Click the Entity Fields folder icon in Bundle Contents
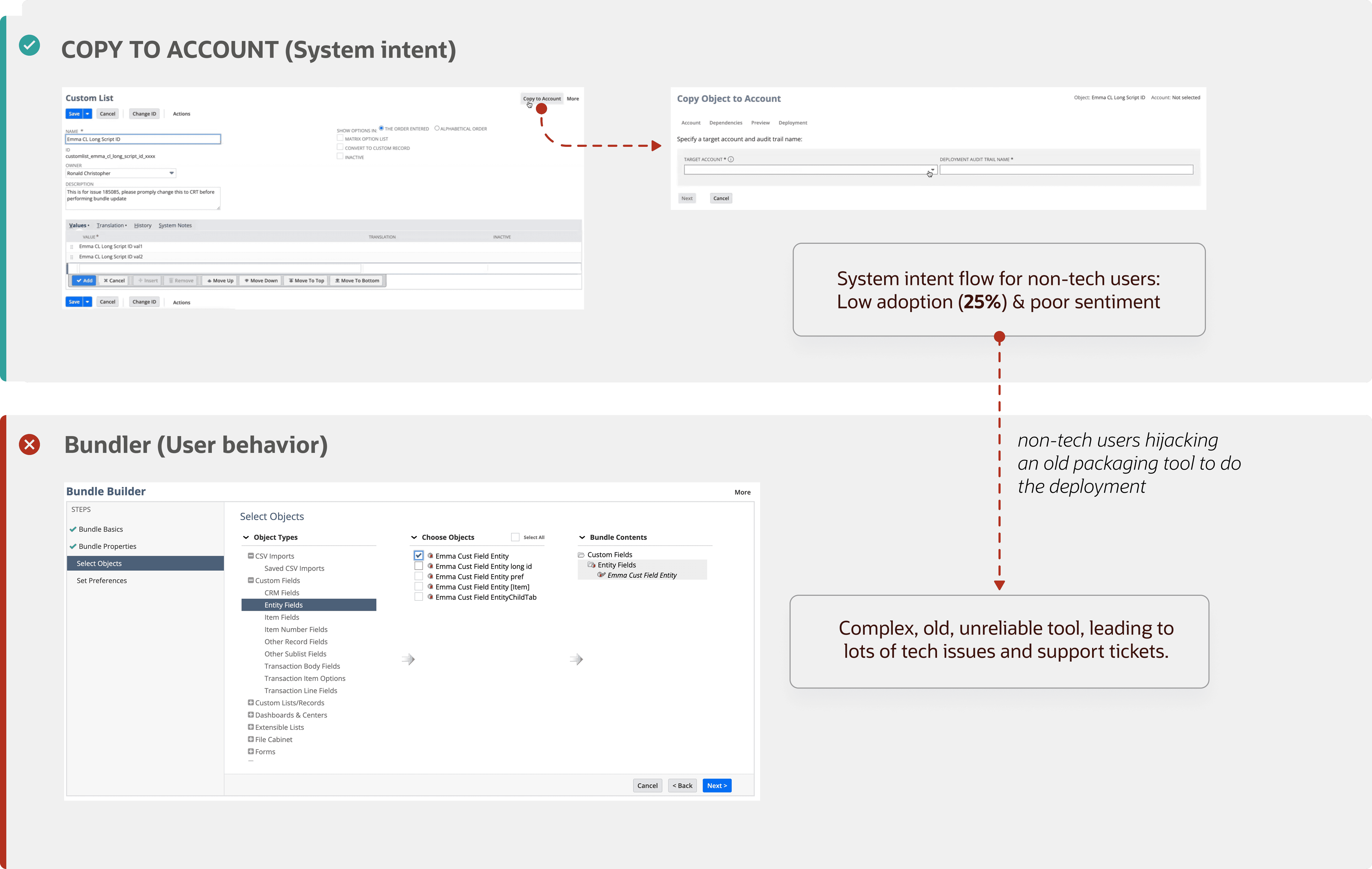 tap(591, 565)
